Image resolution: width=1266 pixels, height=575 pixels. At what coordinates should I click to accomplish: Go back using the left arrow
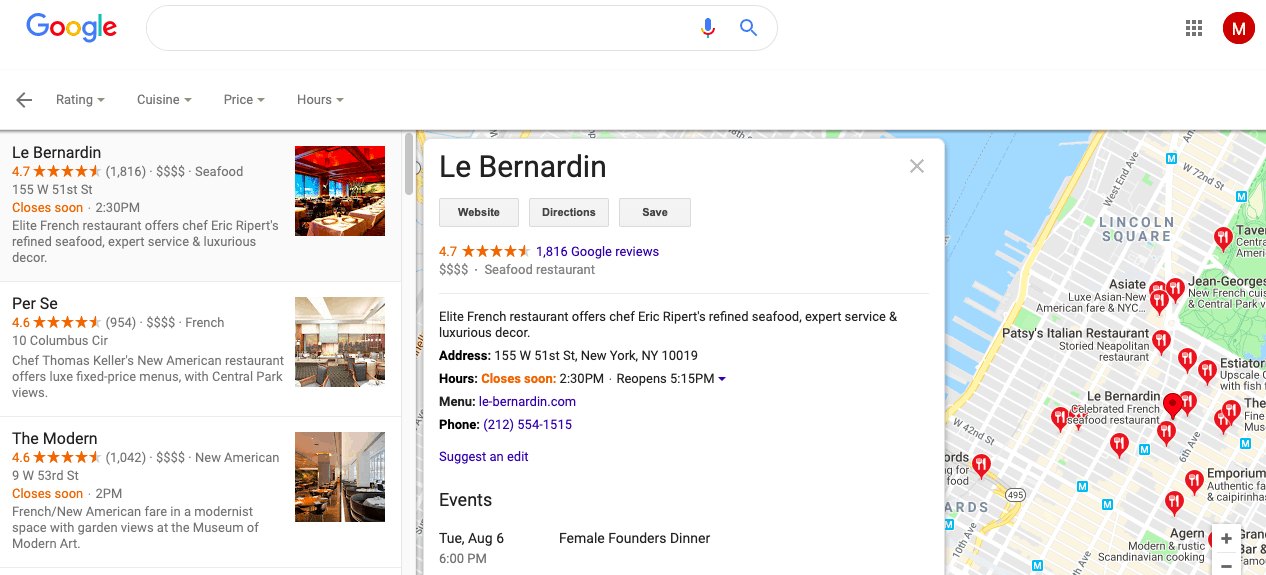pos(24,100)
